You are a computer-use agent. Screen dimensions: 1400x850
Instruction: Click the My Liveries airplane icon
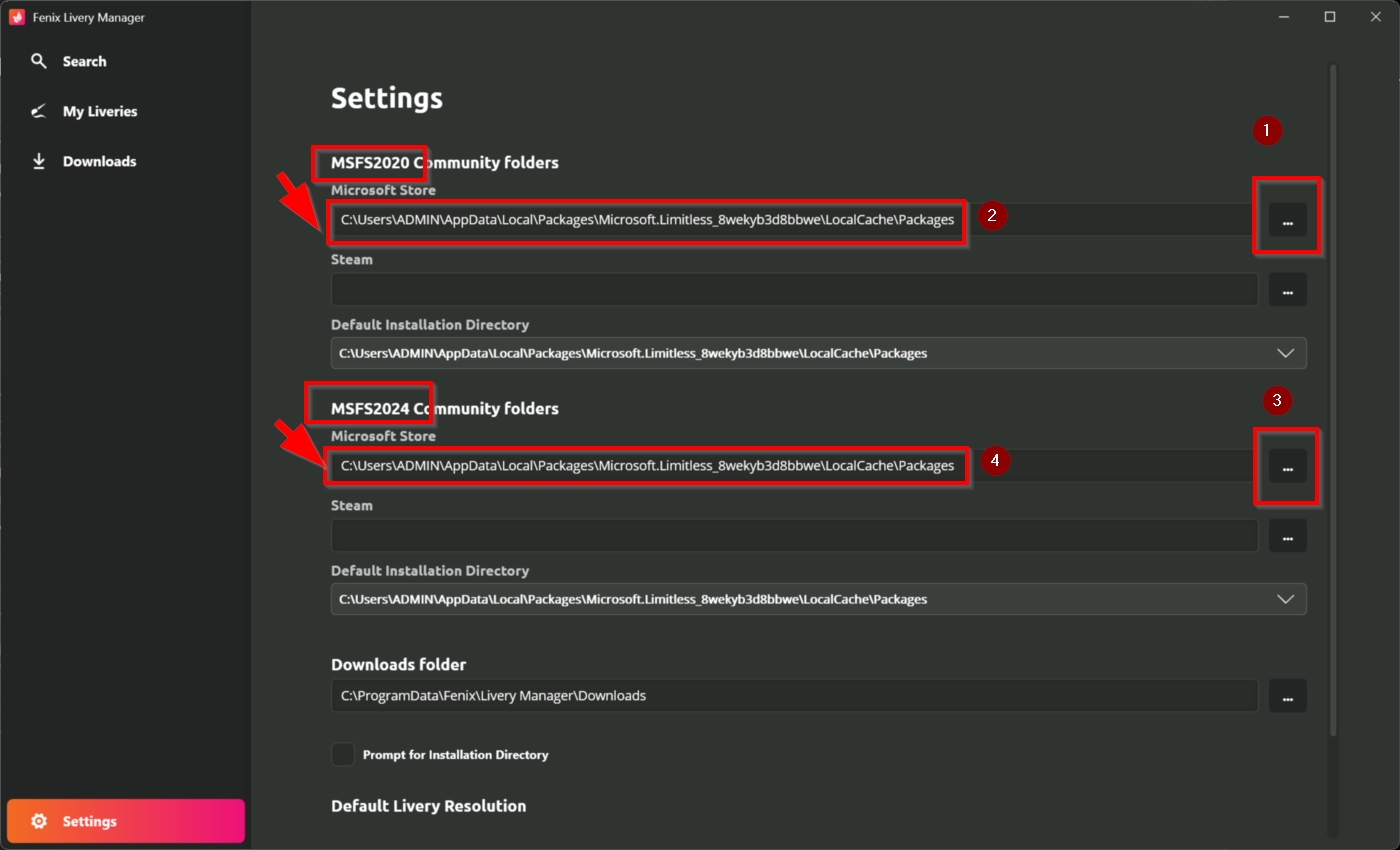(39, 111)
